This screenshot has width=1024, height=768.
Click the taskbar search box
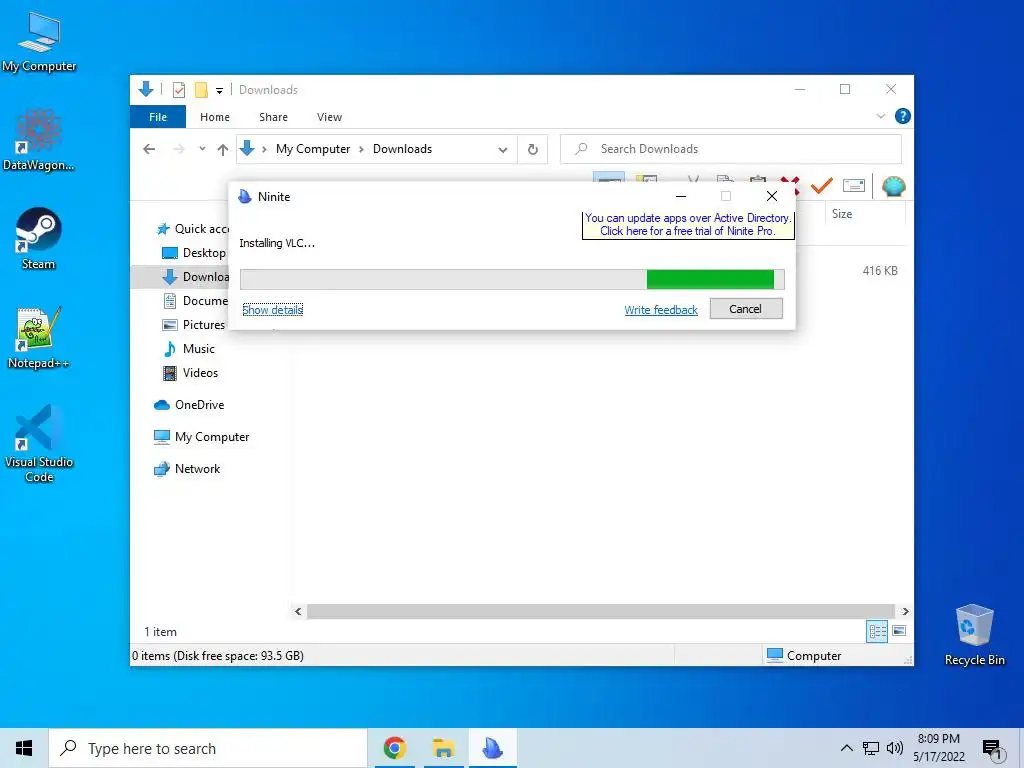click(208, 748)
